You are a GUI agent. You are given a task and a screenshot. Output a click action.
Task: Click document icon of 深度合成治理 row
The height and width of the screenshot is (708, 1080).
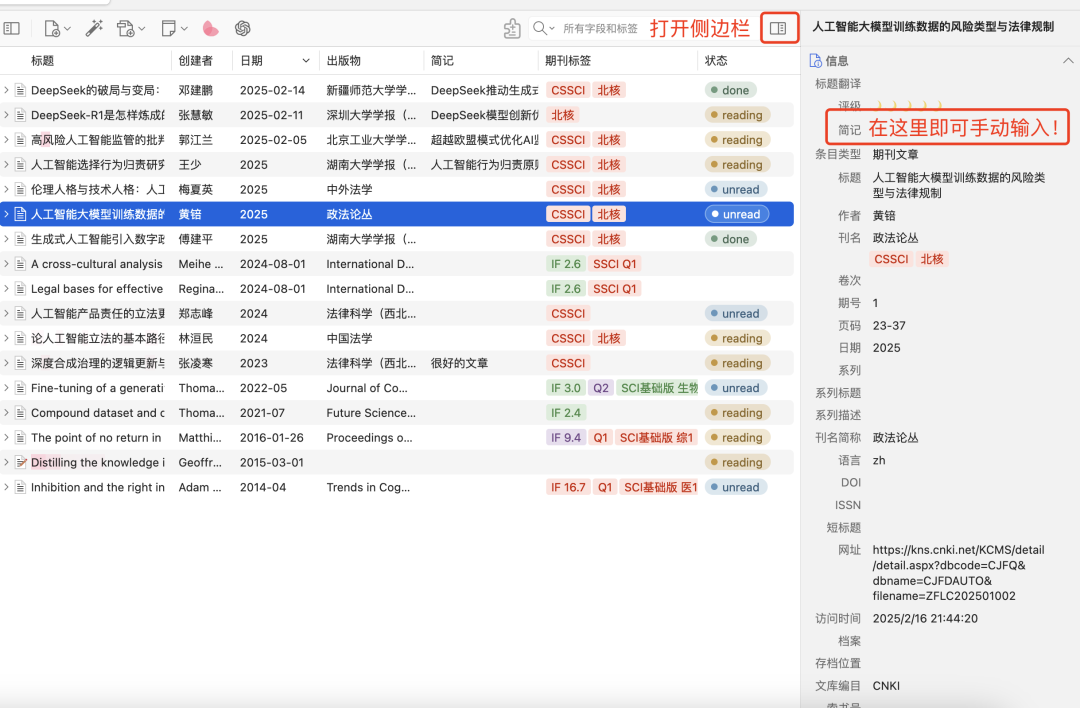(x=21, y=363)
